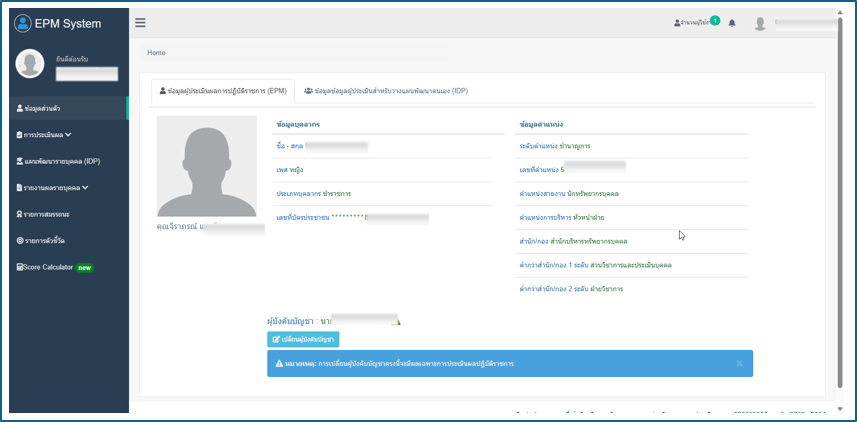
Task: Open Score Calculator in the sidebar
Action: (x=68, y=267)
